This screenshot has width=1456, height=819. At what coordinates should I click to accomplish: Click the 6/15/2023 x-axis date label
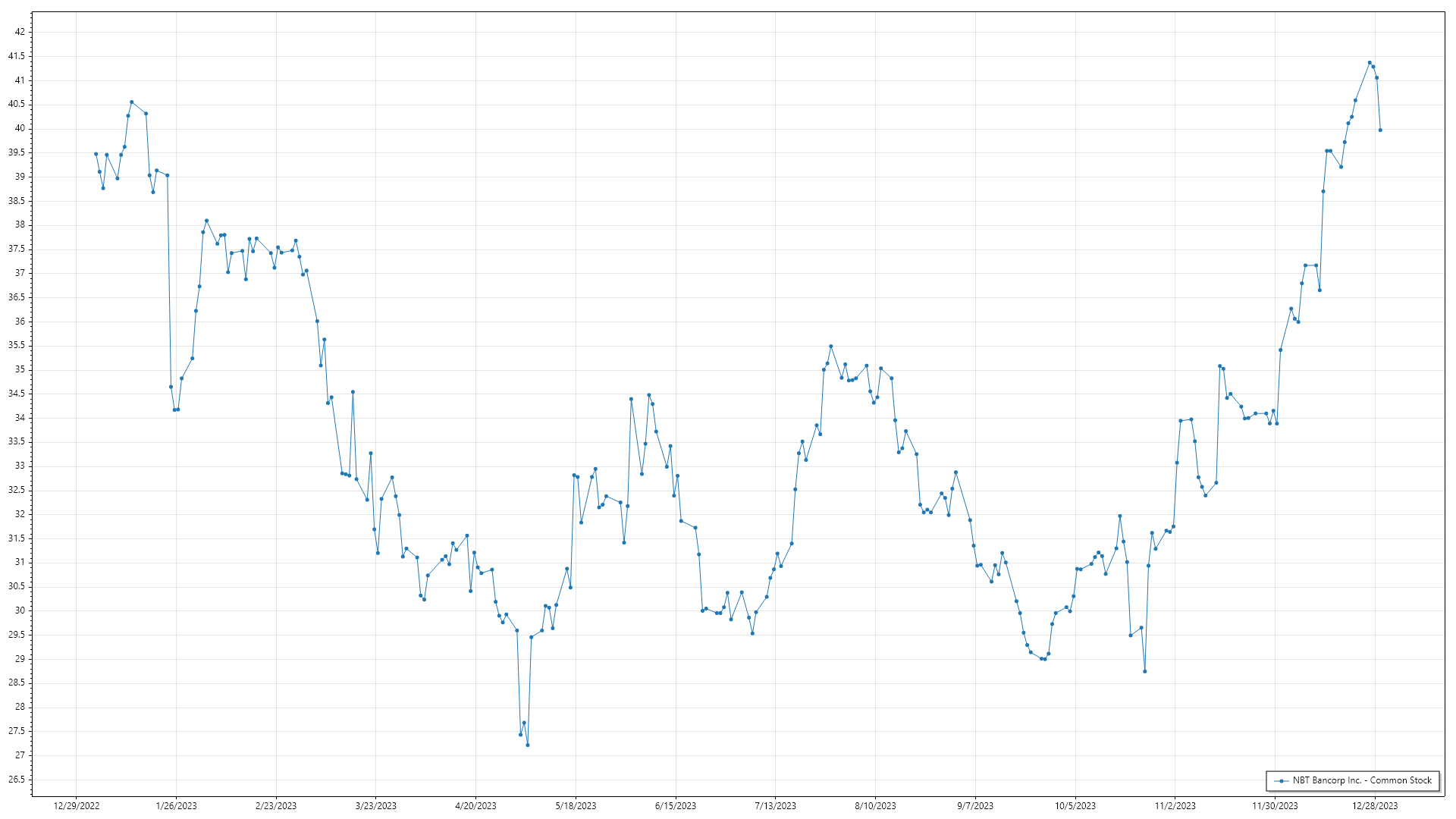point(675,806)
